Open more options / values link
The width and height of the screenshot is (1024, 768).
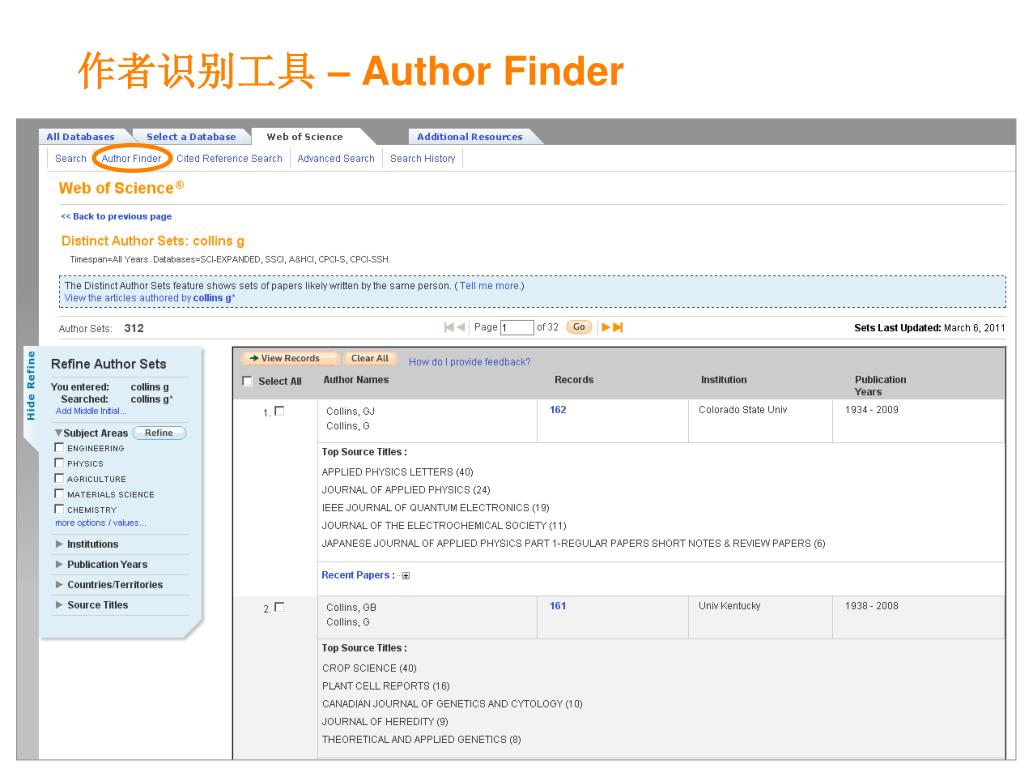(101, 523)
